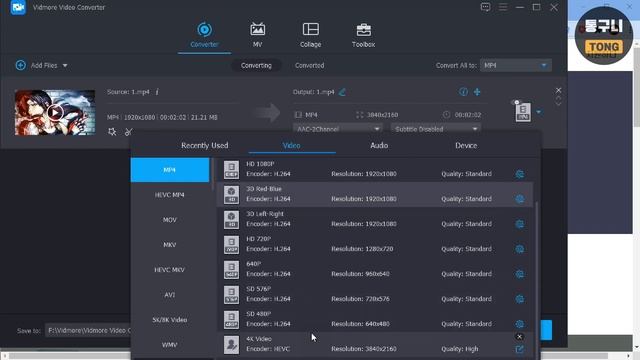Click the HD 1080P preset icon
The width and height of the screenshot is (640, 360).
pyautogui.click(x=231, y=169)
